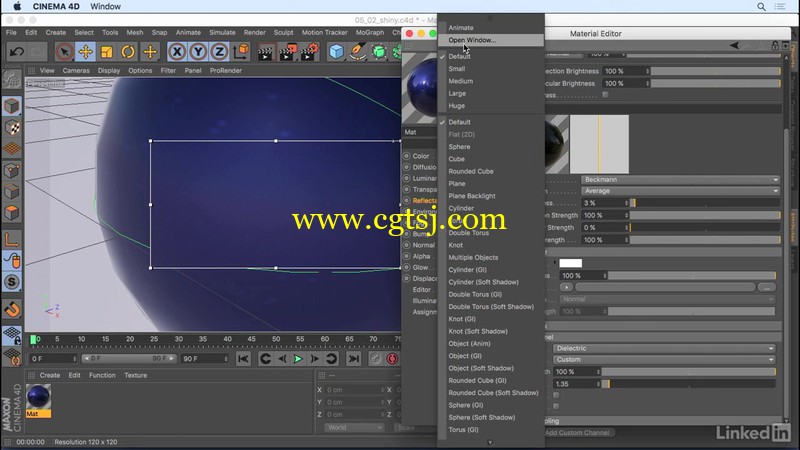The image size is (800, 450).
Task: Select Texture mode checkerboard icon
Action: (12, 128)
